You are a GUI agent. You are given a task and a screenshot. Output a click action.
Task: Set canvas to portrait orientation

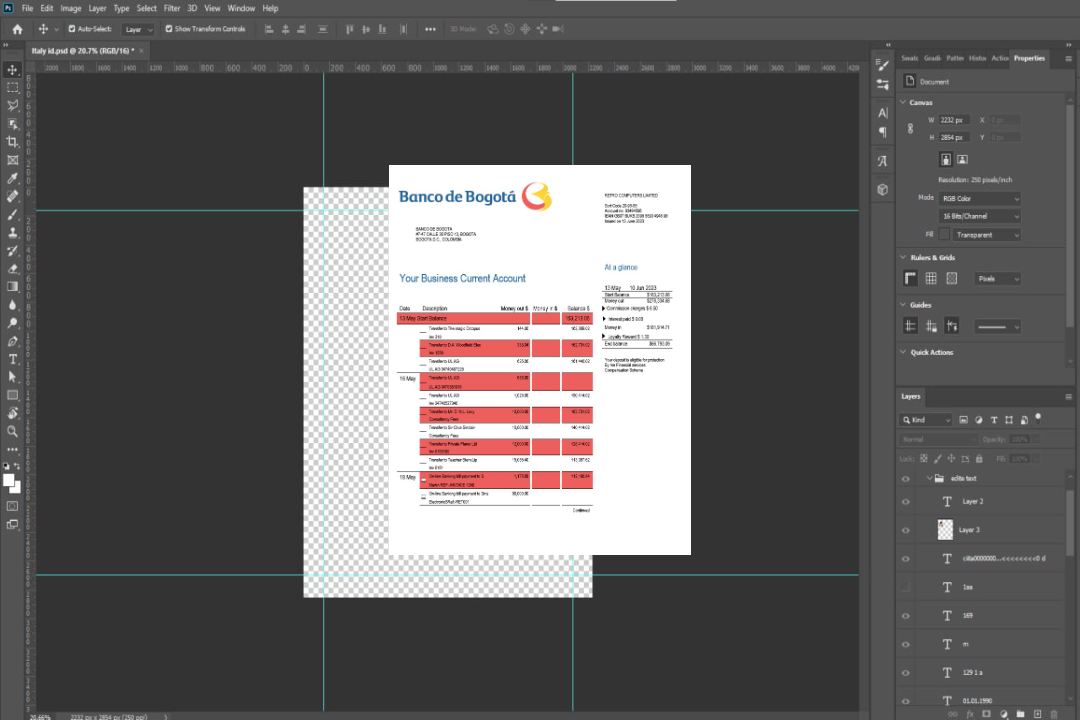[x=946, y=160]
